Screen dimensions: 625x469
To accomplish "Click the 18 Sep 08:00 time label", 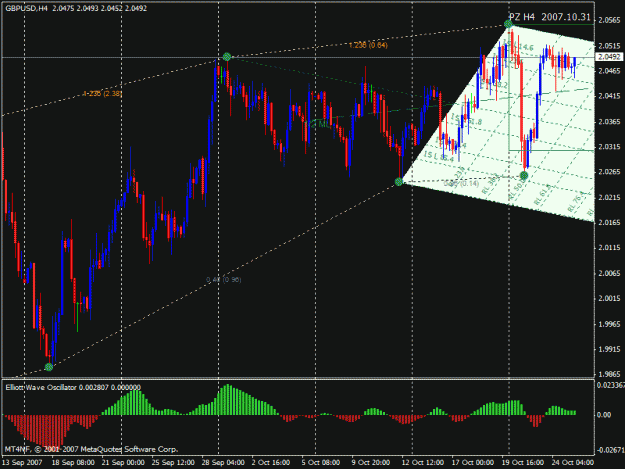I will click(73, 463).
